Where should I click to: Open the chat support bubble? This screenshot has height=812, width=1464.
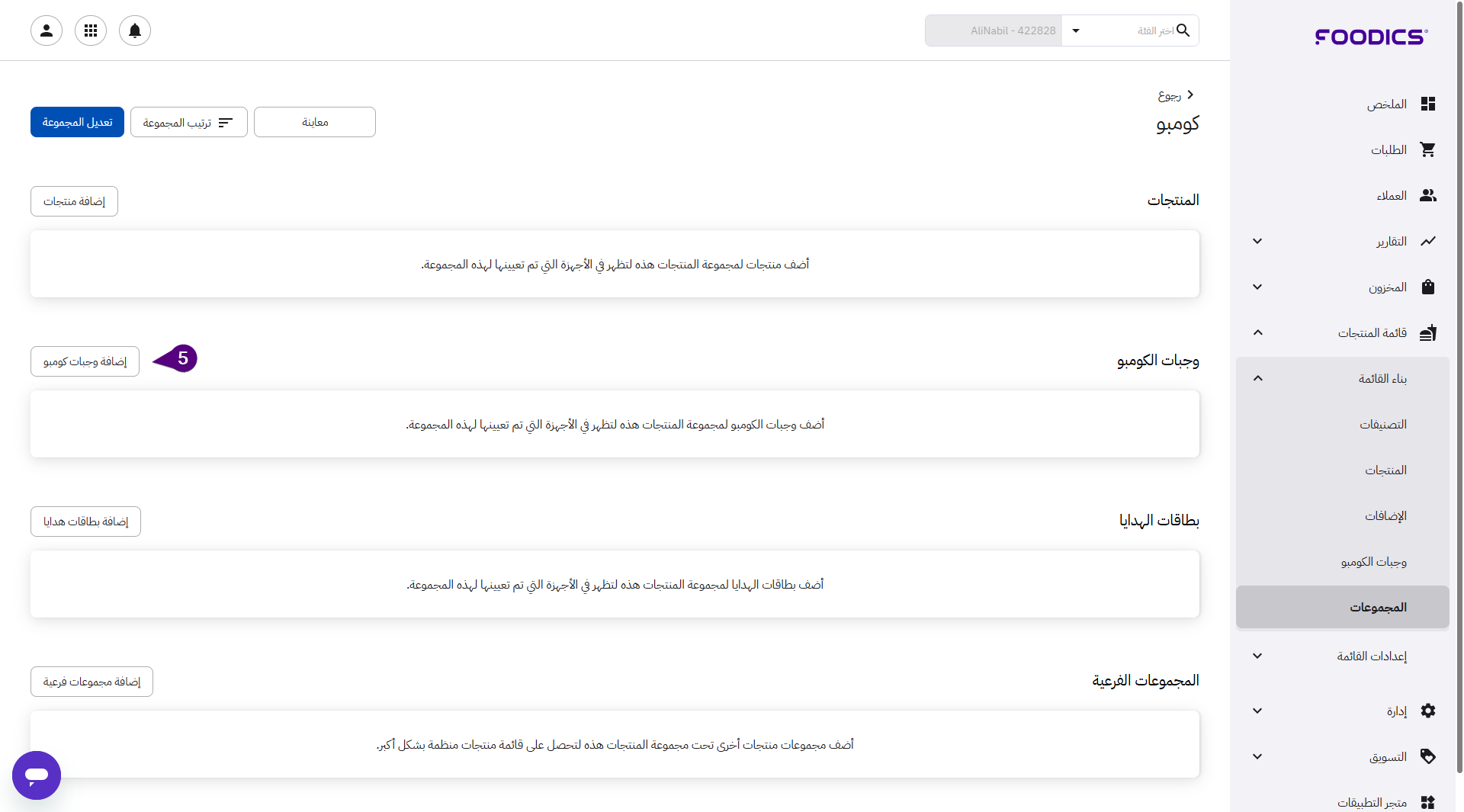pyautogui.click(x=37, y=775)
